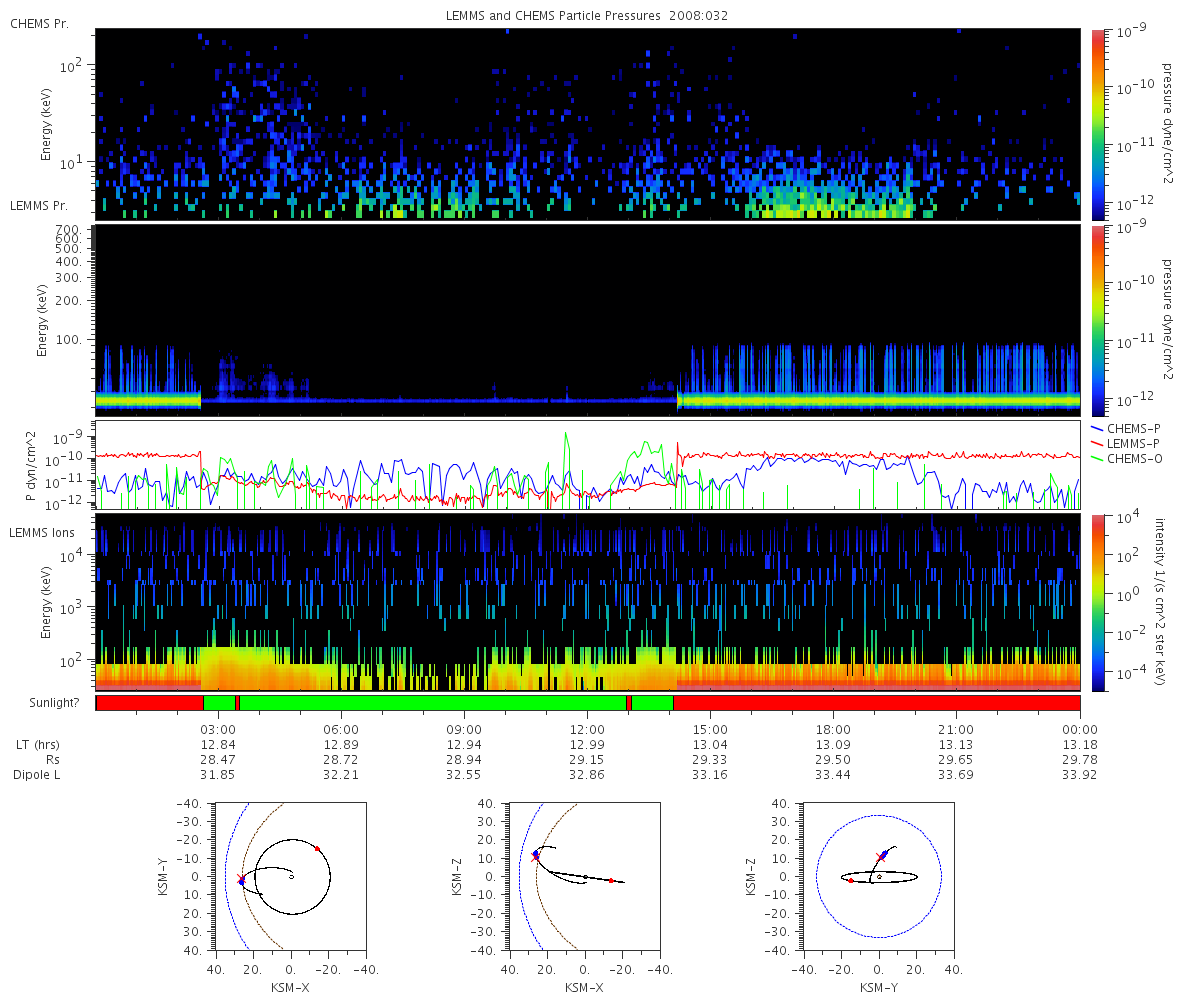Click the KSM-Y versus KSM-Z orbit plot
Image resolution: width=1200 pixels, height=1000 pixels.
click(x=878, y=877)
